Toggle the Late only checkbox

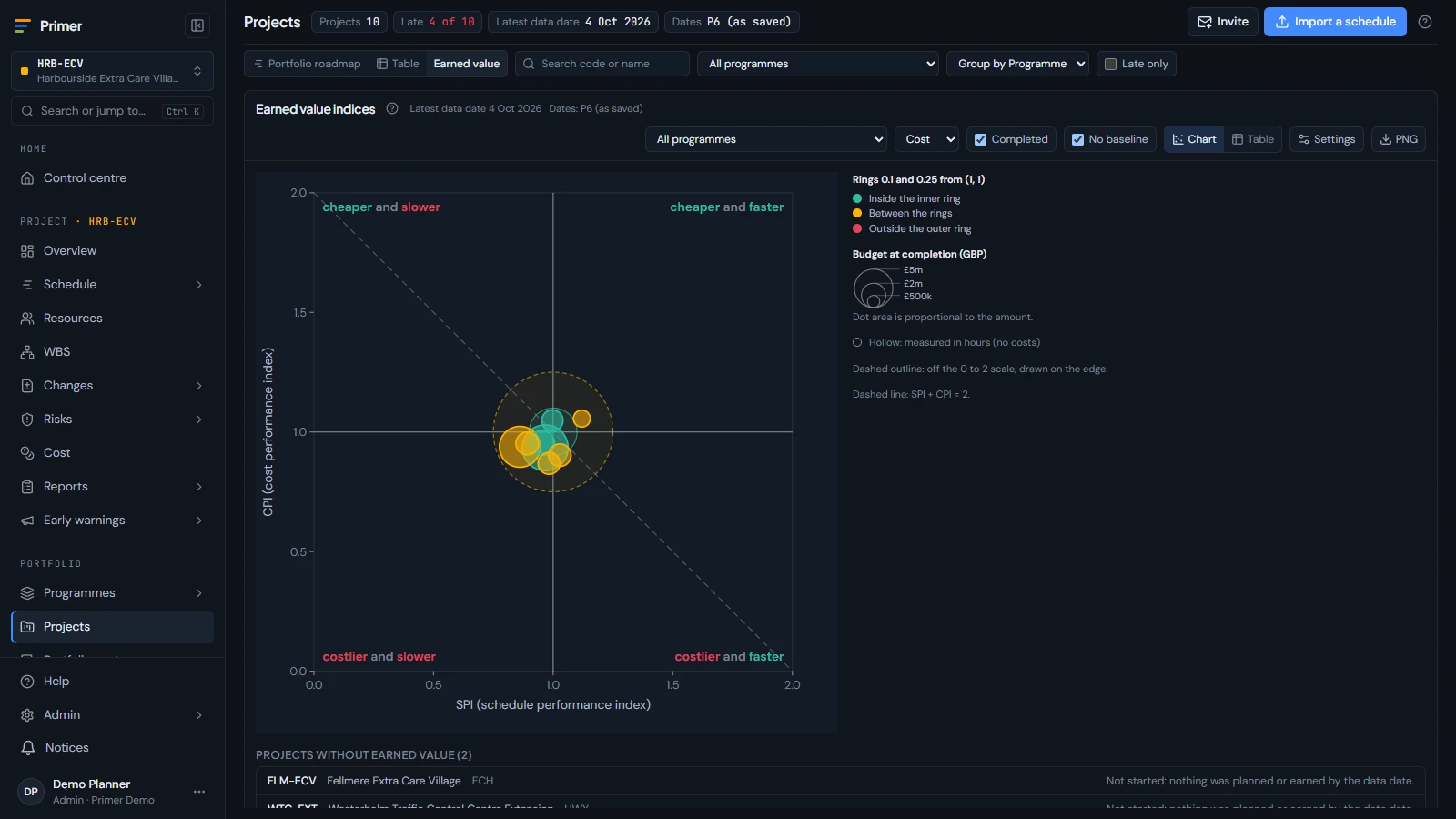coord(1110,64)
